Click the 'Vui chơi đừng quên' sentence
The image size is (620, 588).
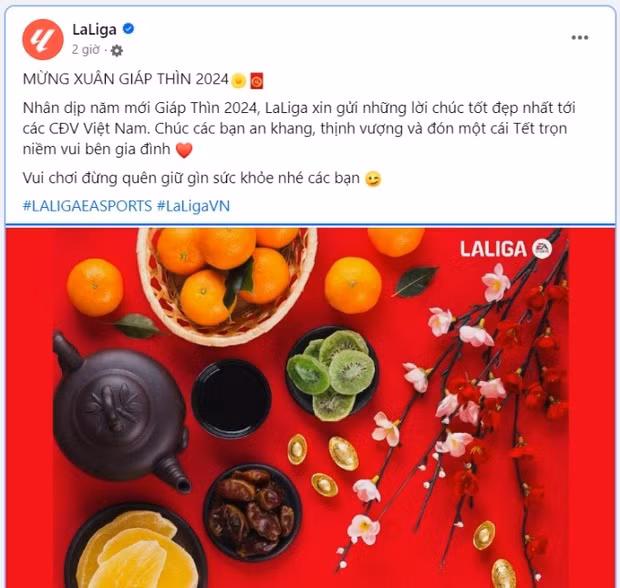[x=191, y=178]
